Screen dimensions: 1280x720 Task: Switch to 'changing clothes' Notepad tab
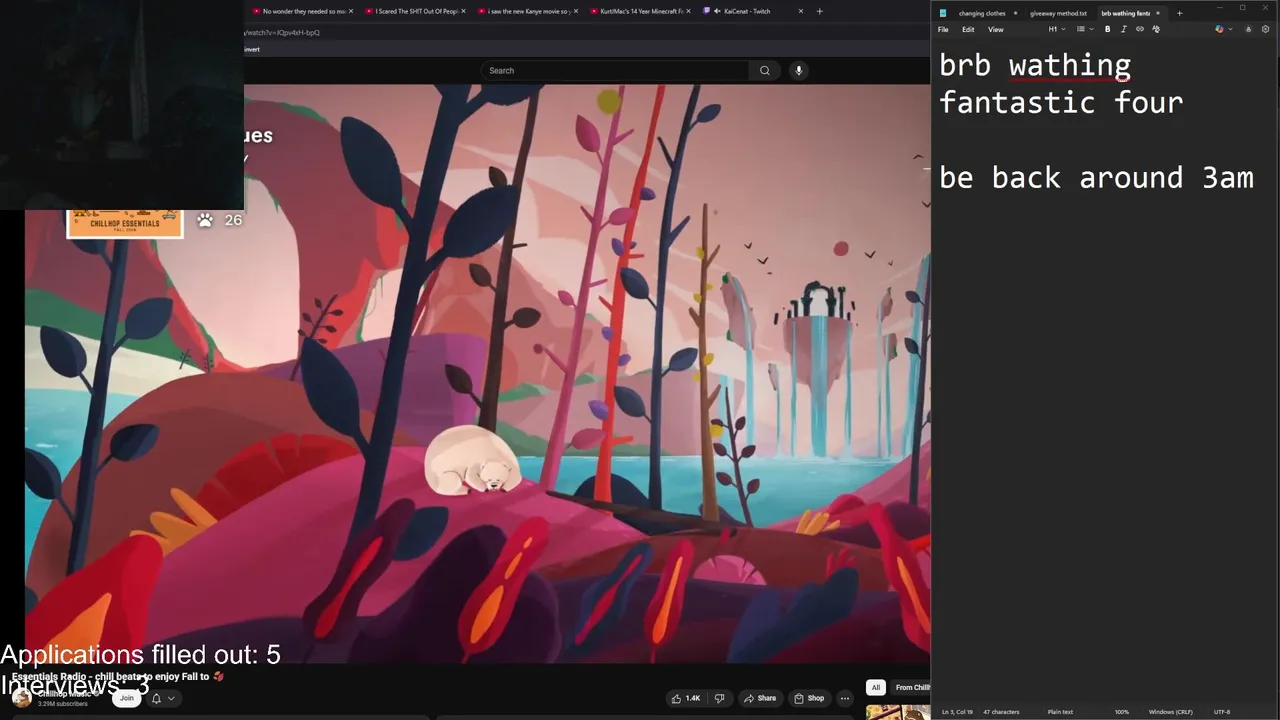point(981,13)
